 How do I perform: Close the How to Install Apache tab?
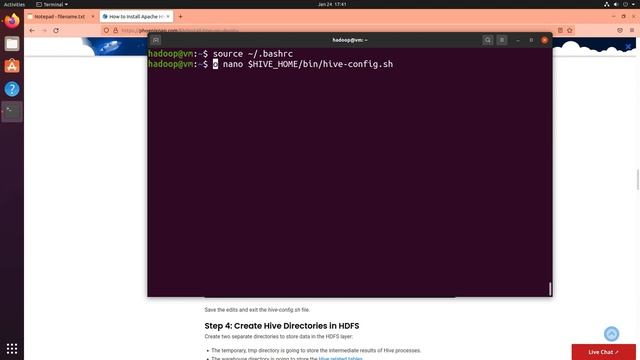tap(168, 17)
